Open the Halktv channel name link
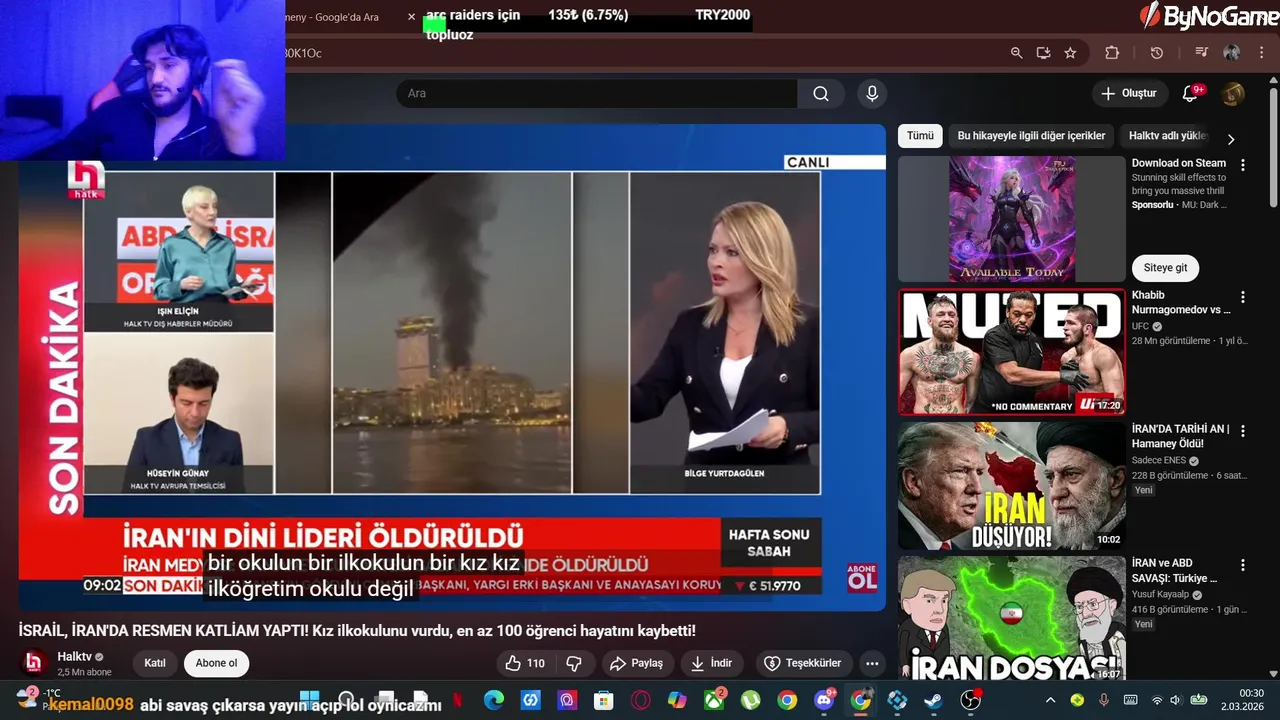This screenshot has width=1280, height=720. point(75,657)
